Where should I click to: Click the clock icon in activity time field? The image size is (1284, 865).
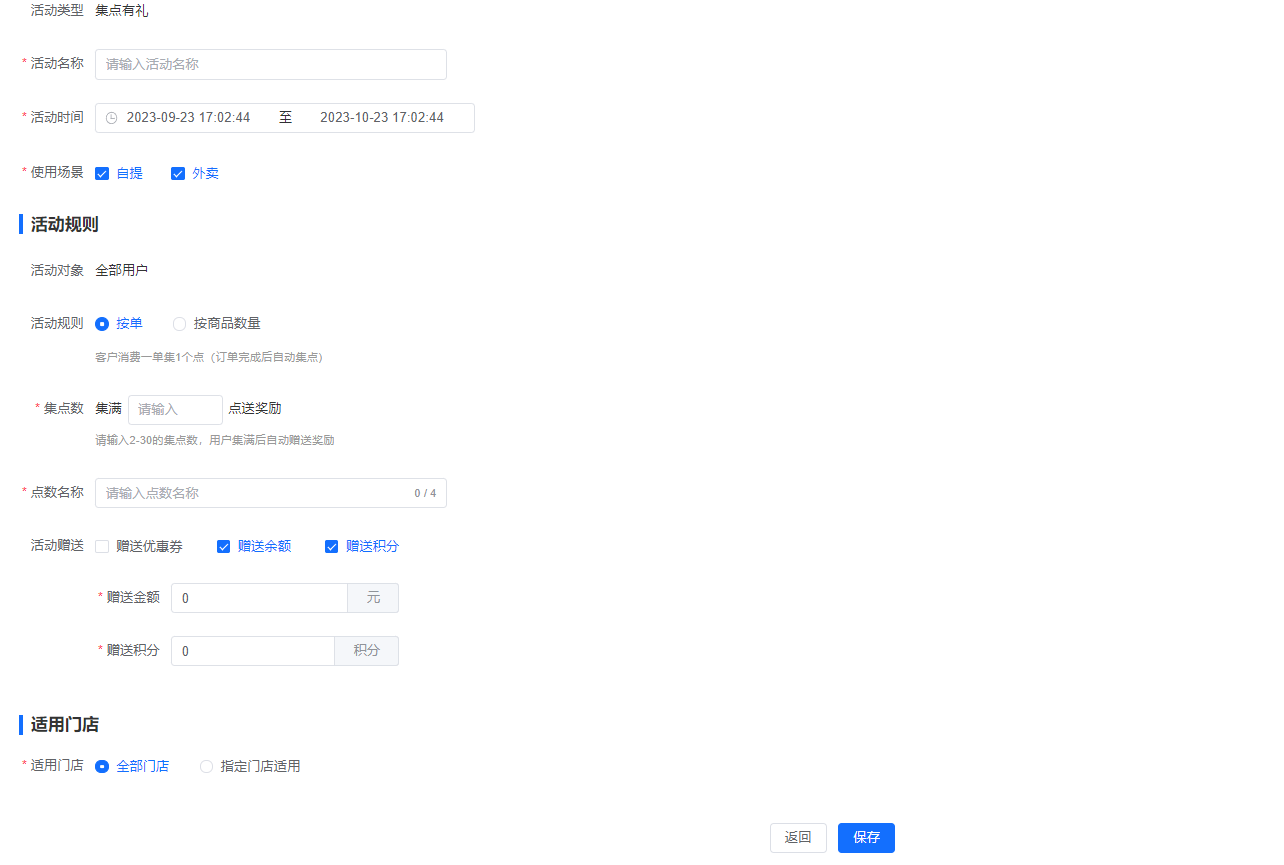pos(111,118)
